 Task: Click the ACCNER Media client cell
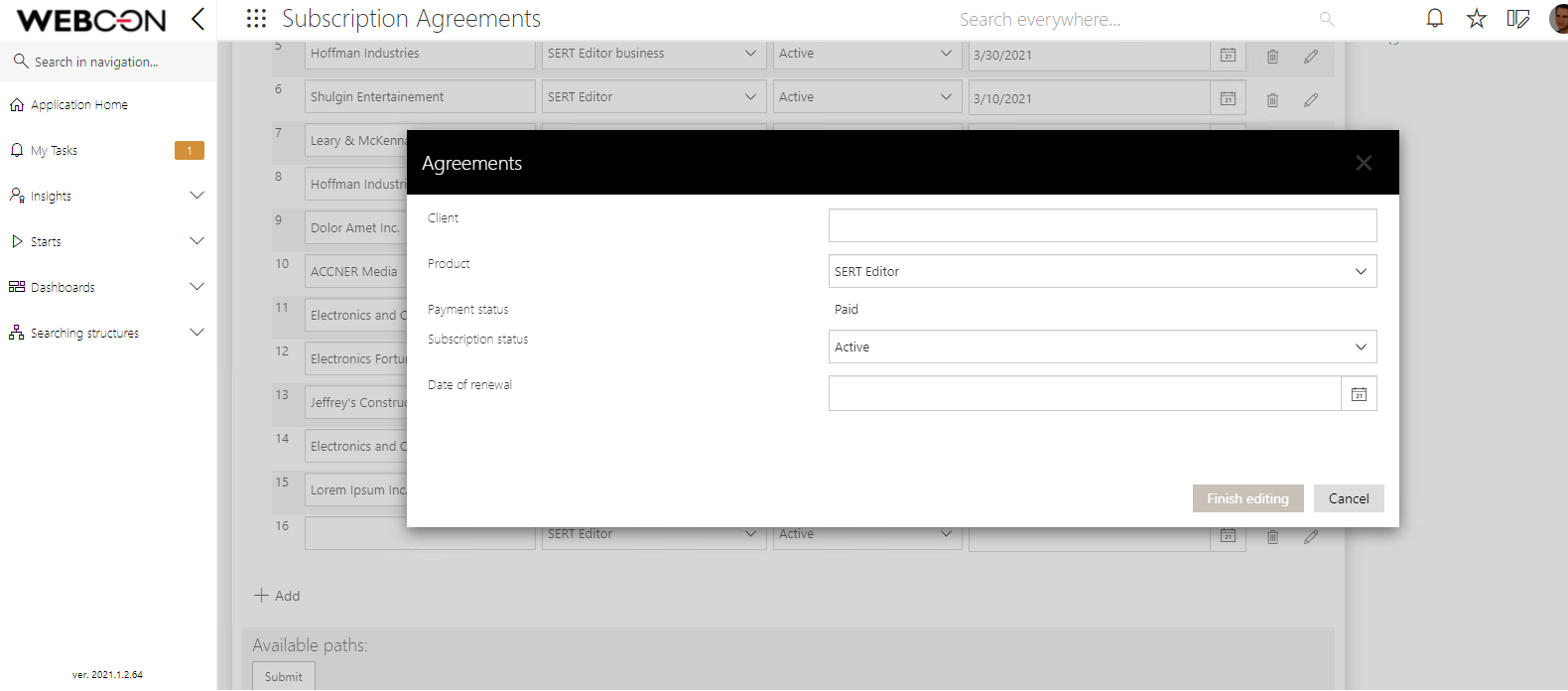click(355, 271)
